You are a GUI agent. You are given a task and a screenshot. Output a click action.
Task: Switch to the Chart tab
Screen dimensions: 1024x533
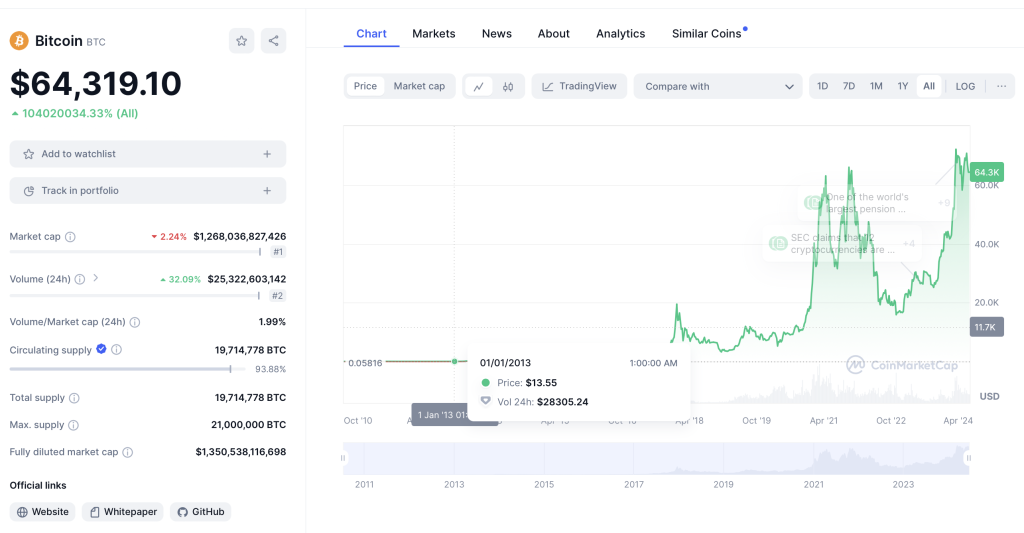[x=371, y=34]
